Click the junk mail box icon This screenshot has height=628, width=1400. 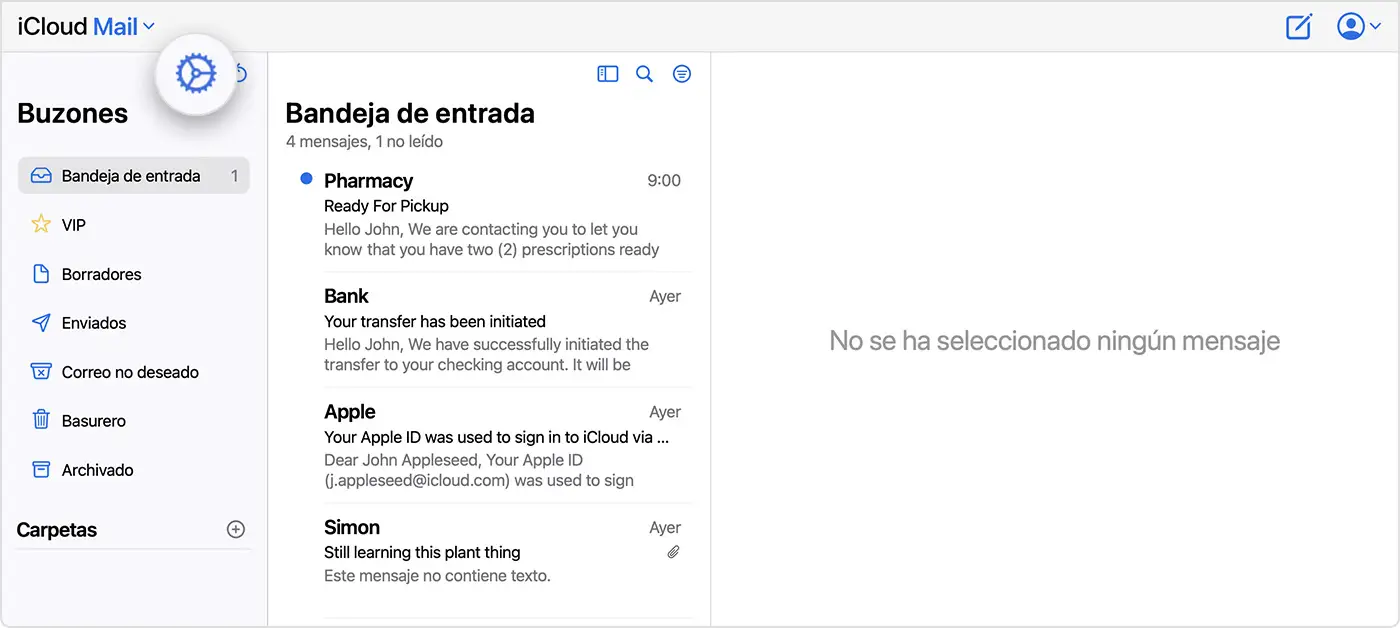point(41,372)
